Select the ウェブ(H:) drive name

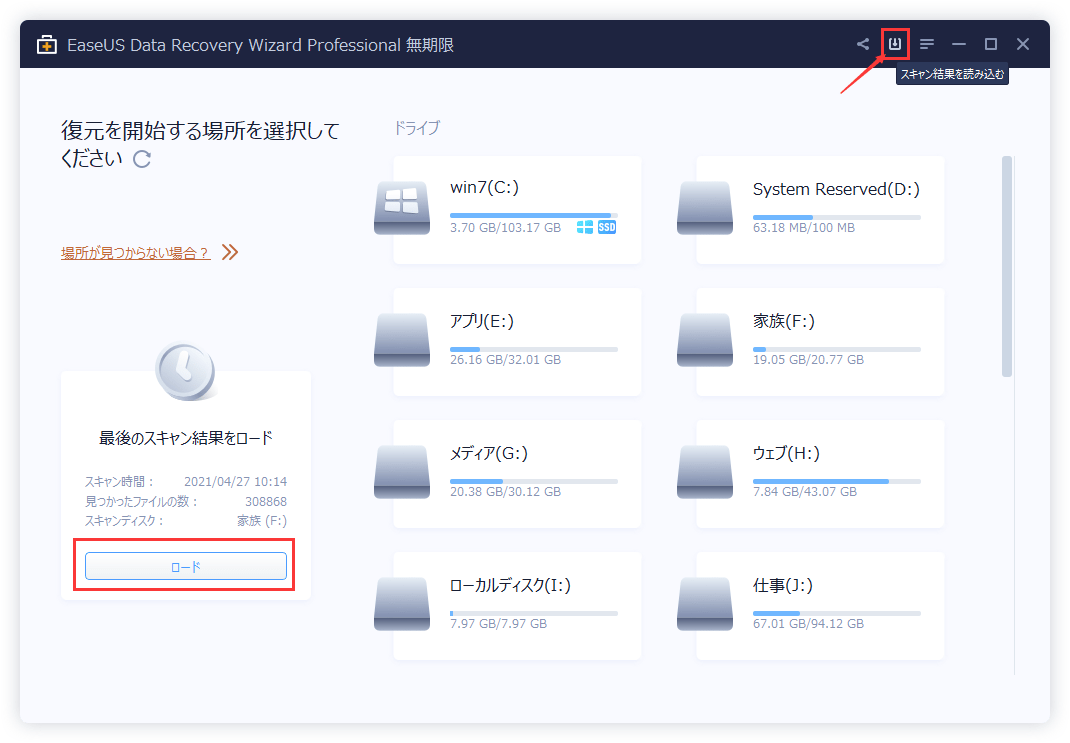point(786,453)
